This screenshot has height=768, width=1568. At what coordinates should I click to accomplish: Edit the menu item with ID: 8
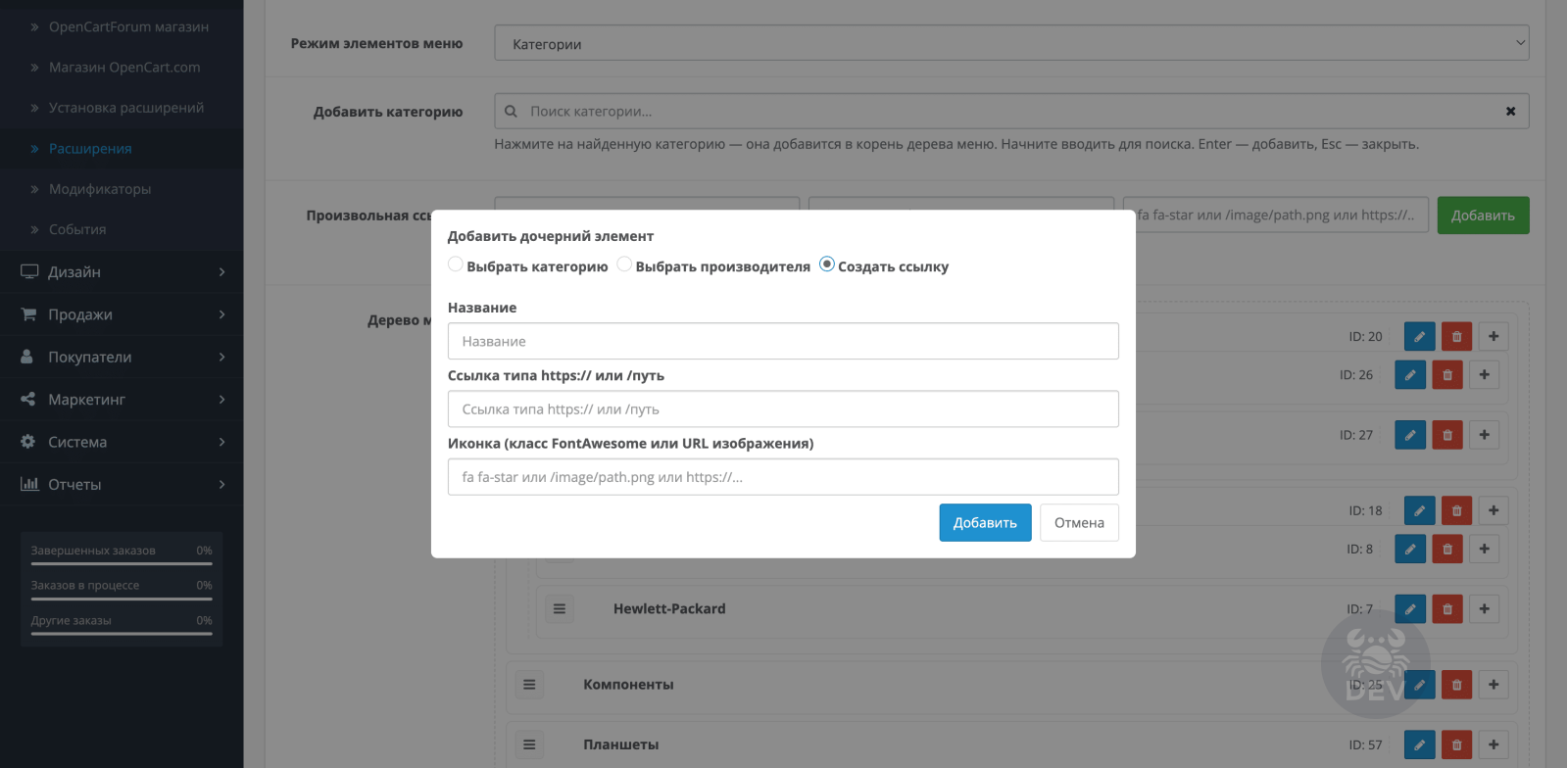(x=1410, y=549)
